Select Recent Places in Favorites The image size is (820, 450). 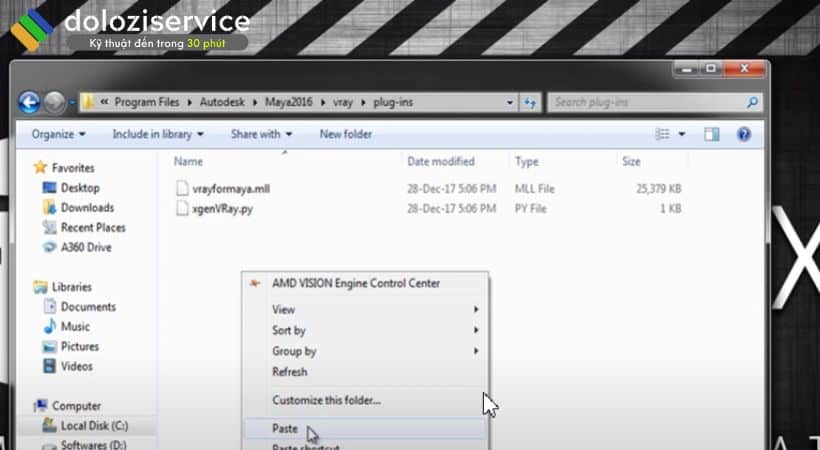[x=93, y=228]
